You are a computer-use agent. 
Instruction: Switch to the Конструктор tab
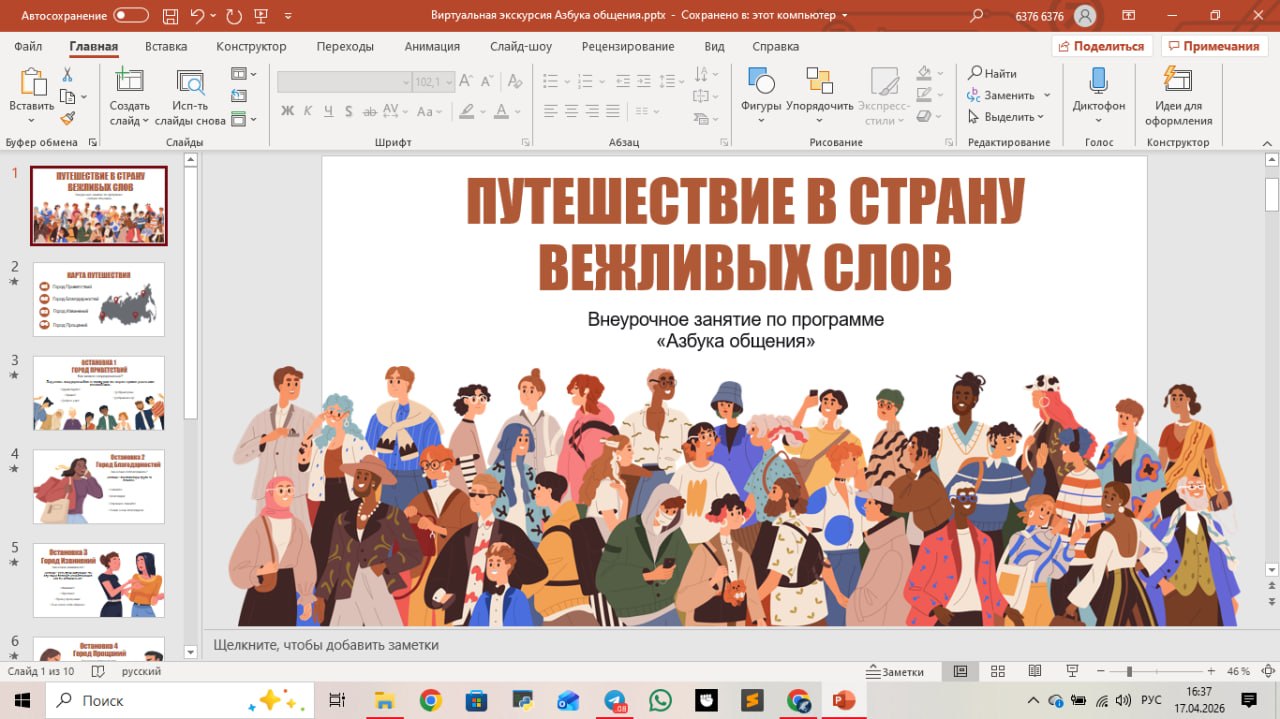pyautogui.click(x=251, y=46)
